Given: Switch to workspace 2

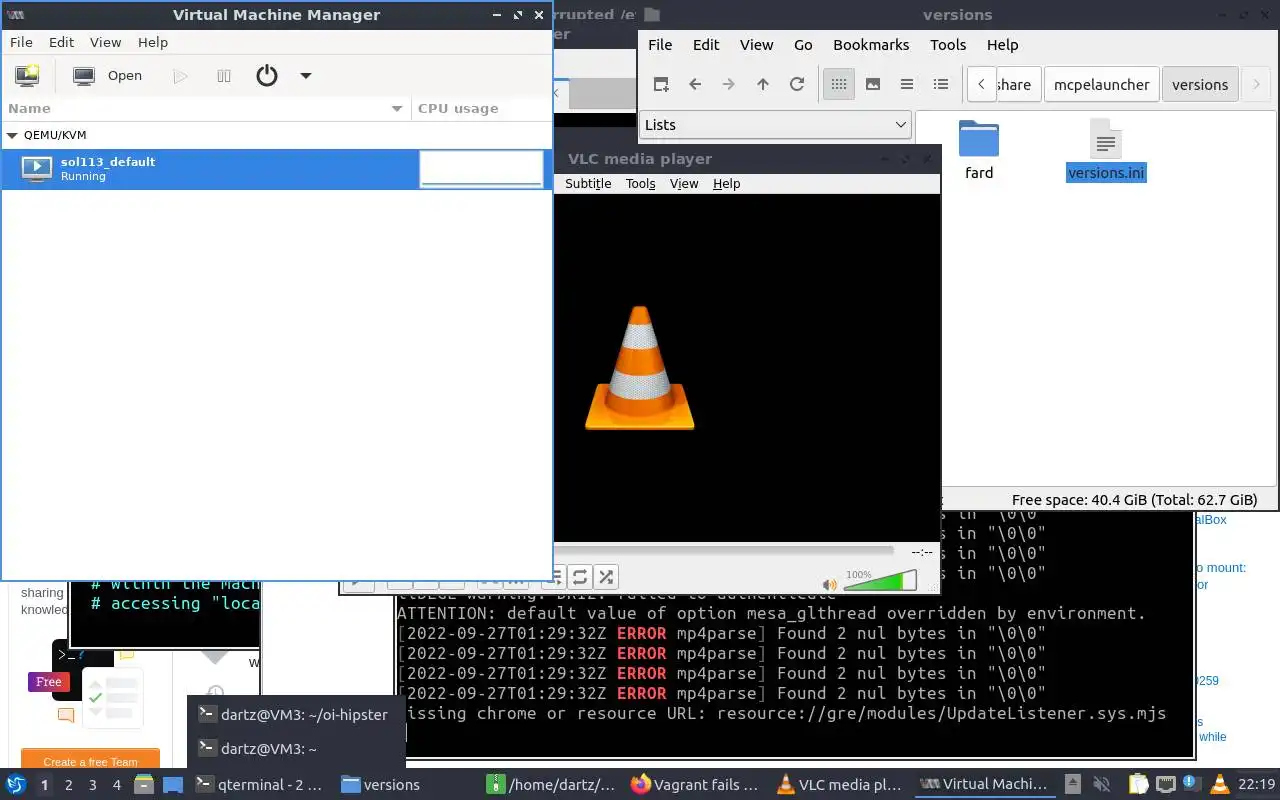Looking at the screenshot, I should point(69,785).
